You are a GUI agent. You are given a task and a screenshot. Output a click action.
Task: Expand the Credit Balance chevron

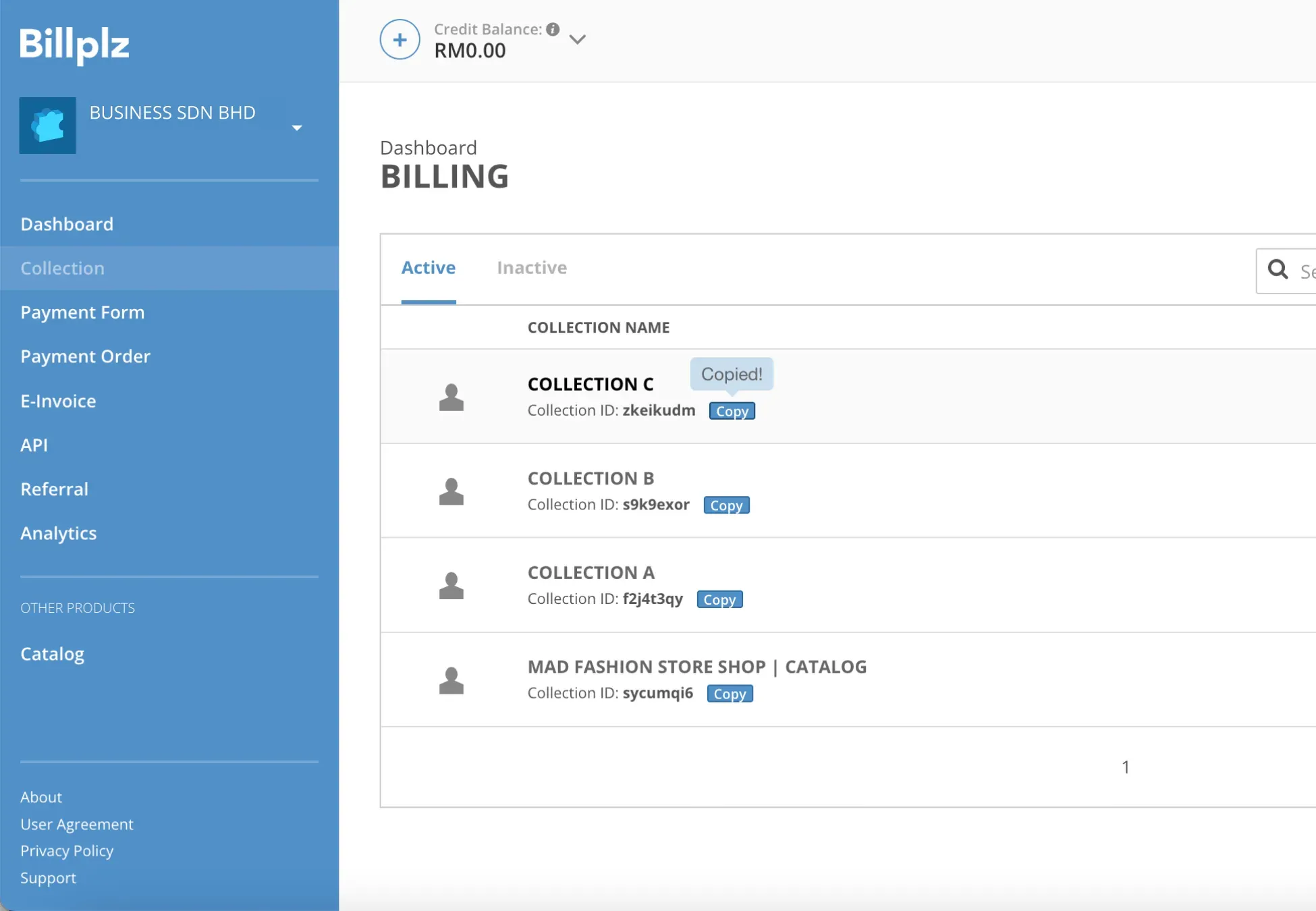tap(577, 40)
